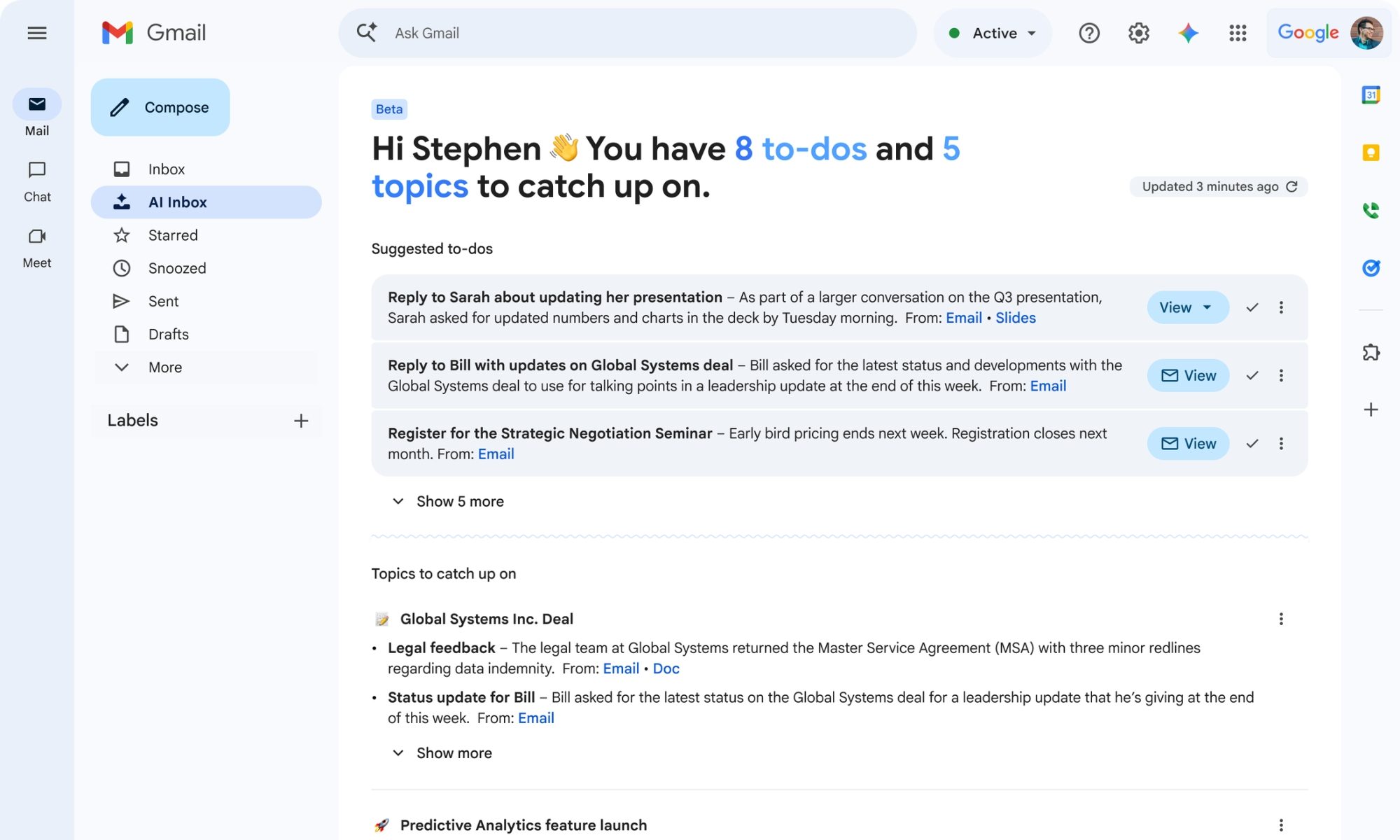This screenshot has width=1400, height=840.
Task: Select Starred in the left sidebar
Action: pyautogui.click(x=173, y=235)
